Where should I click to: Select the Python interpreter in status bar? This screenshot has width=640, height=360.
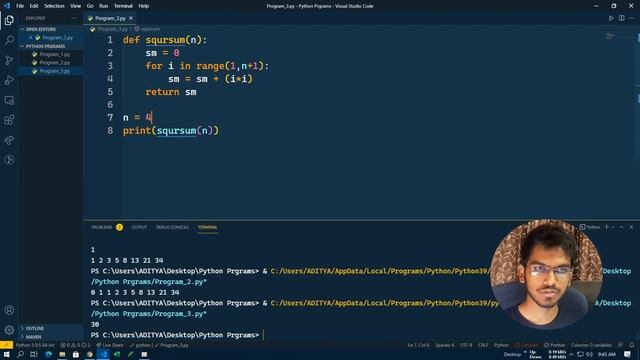[35, 345]
